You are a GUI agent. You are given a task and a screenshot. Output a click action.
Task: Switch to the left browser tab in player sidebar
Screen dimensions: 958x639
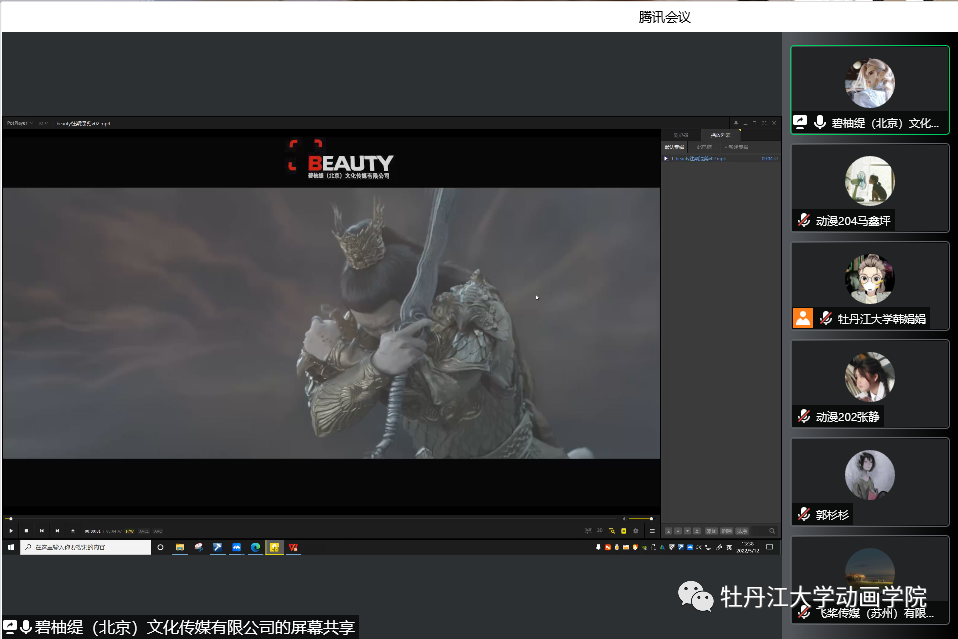point(681,135)
